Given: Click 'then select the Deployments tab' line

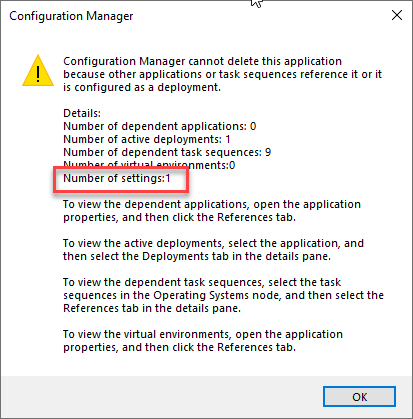Looking at the screenshot, I should point(197,256).
